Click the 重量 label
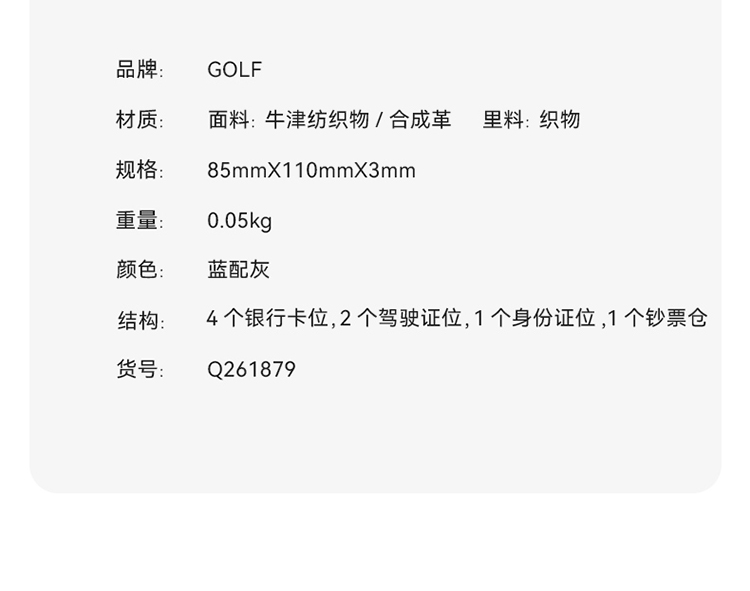 pyautogui.click(x=138, y=220)
